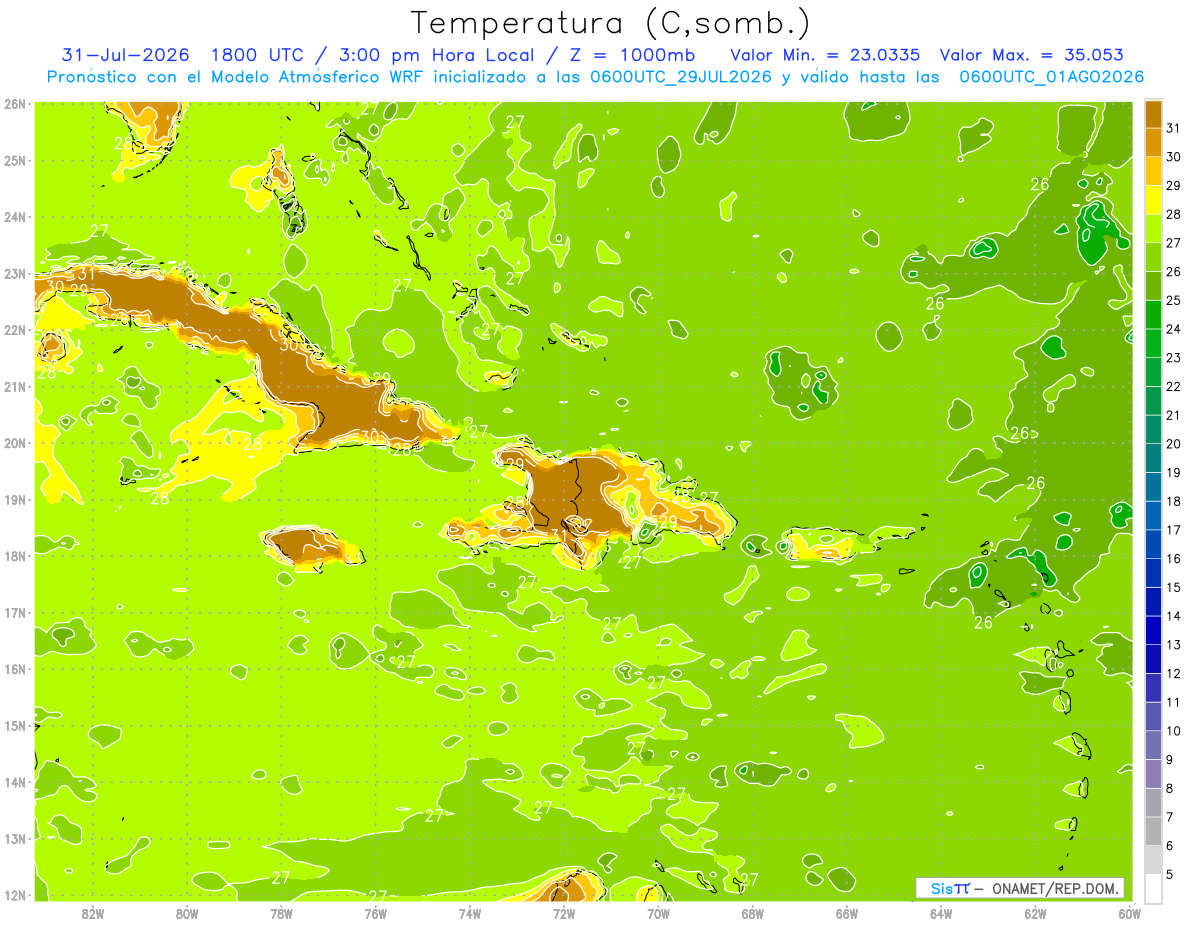Image resolution: width=1200 pixels, height=927 pixels.
Task: Select "Valor Min. = 23.0335" text
Action: tap(825, 55)
